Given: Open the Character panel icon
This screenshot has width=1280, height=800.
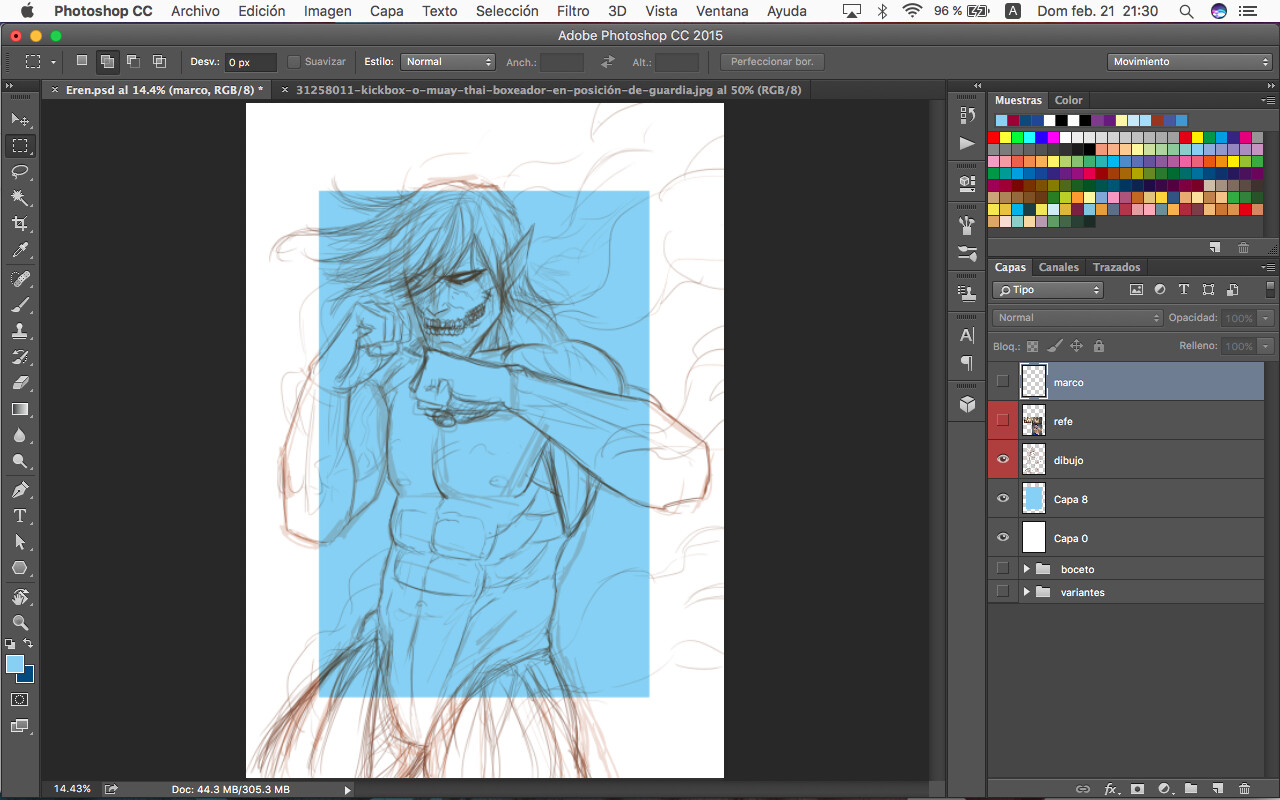Looking at the screenshot, I should 967,335.
